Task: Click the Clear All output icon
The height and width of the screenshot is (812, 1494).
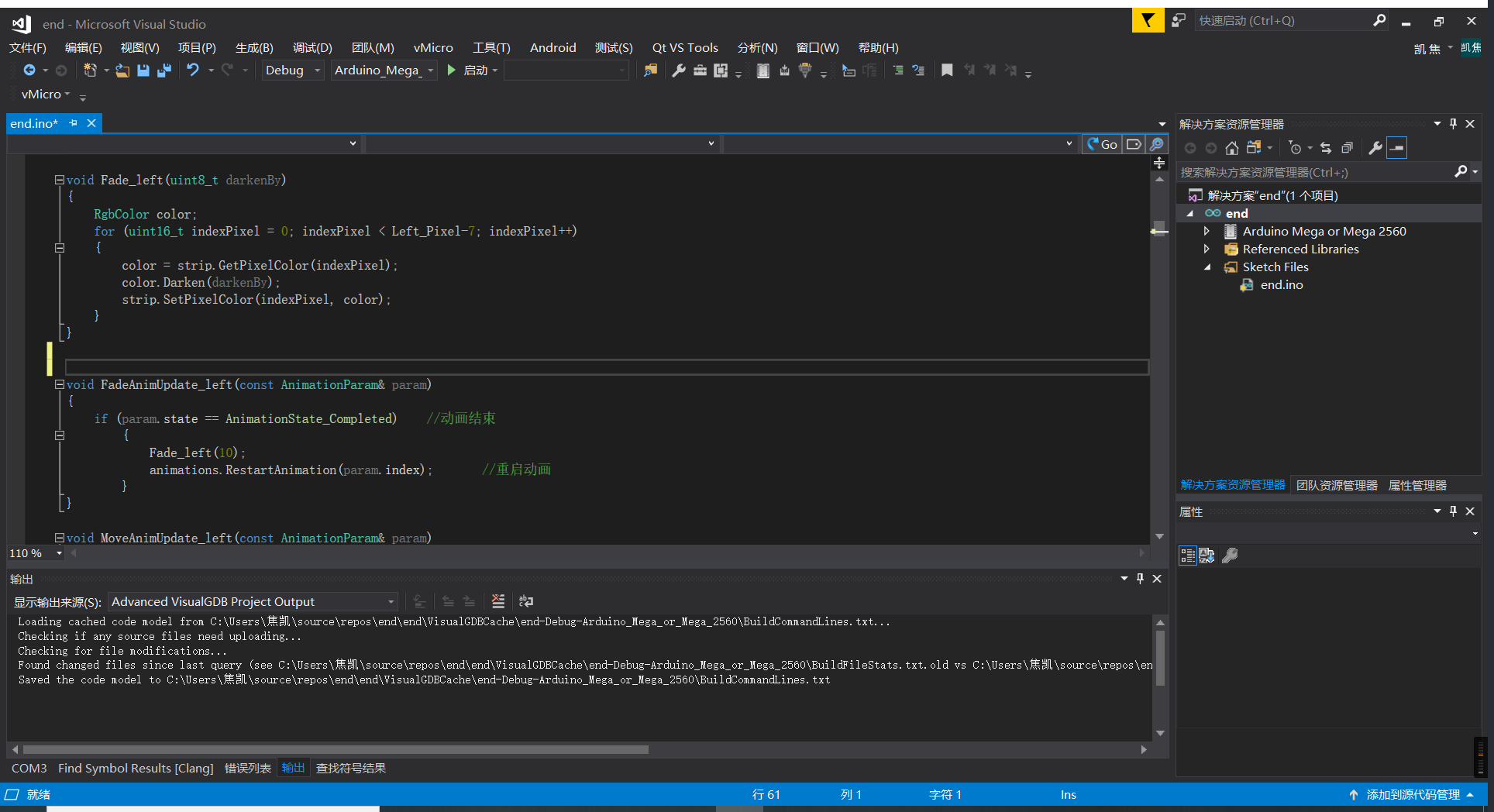Action: (x=498, y=601)
